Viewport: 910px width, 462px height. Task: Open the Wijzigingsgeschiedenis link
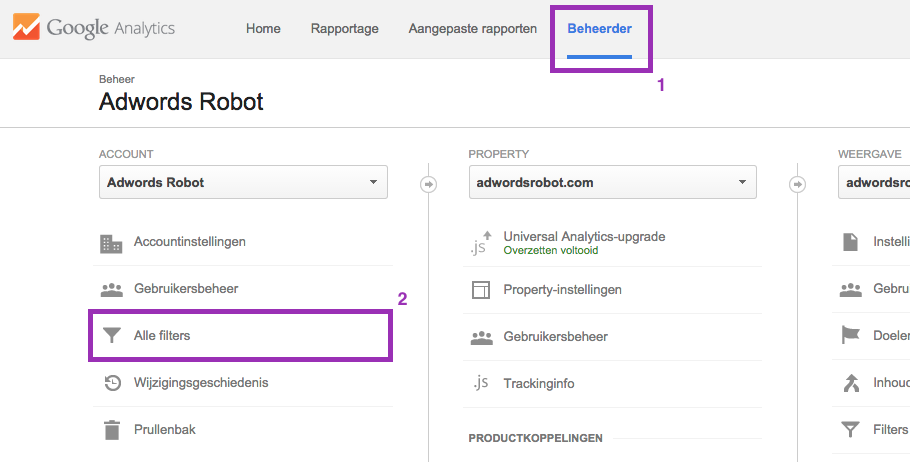(200, 383)
